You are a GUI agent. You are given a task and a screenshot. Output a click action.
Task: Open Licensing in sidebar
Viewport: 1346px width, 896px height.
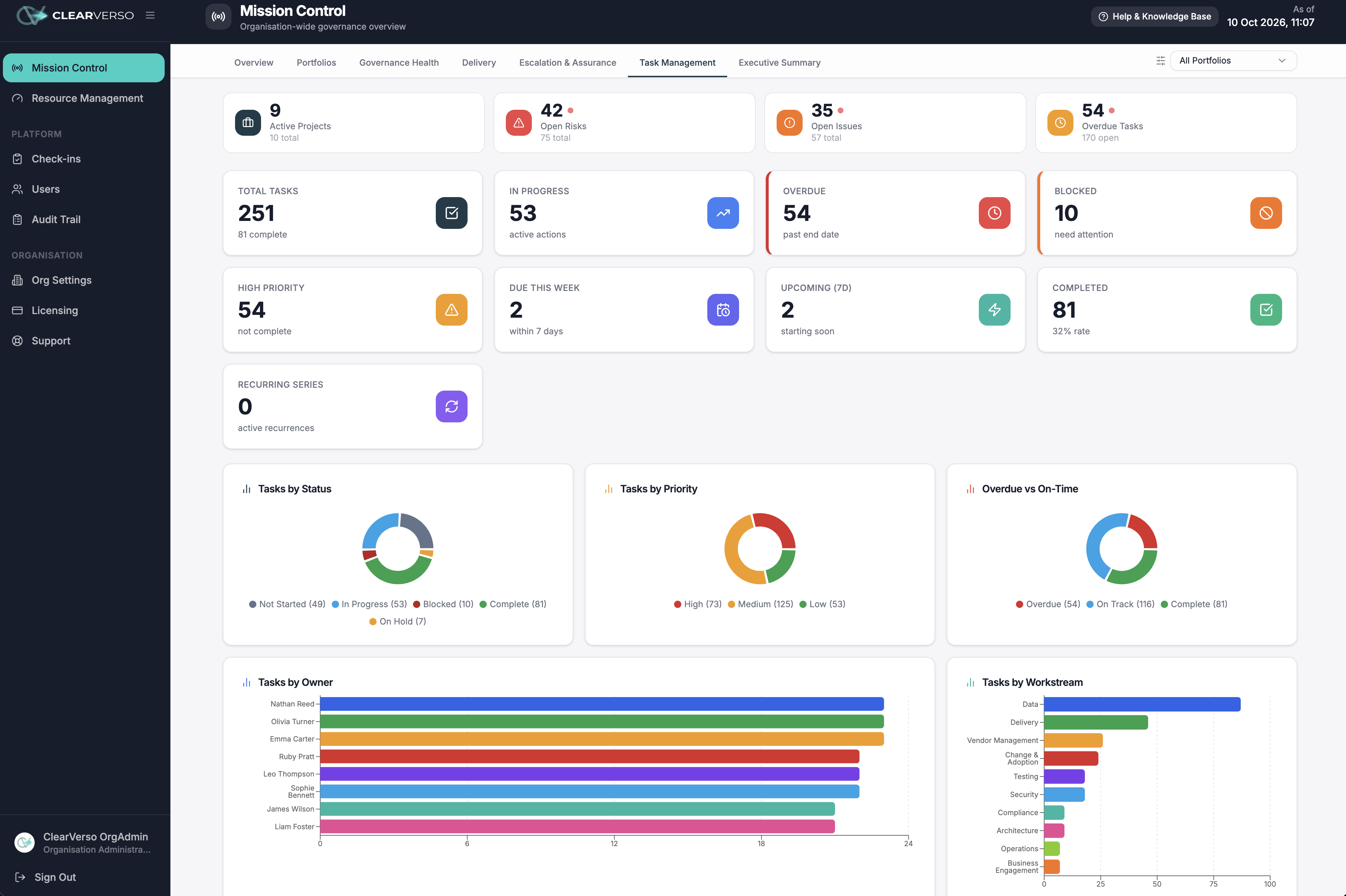pos(84,310)
